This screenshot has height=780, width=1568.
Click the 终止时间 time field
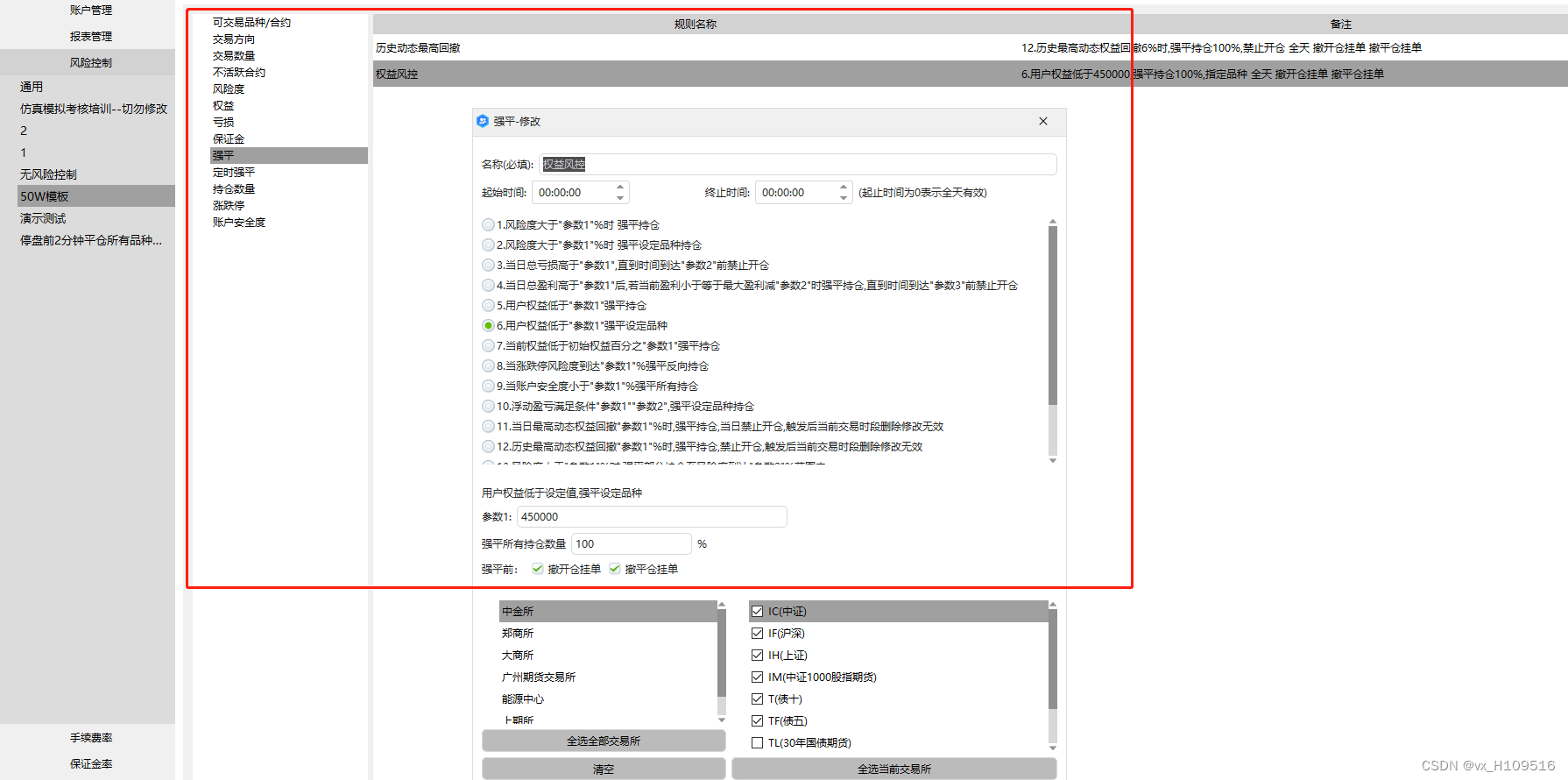pyautogui.click(x=803, y=193)
